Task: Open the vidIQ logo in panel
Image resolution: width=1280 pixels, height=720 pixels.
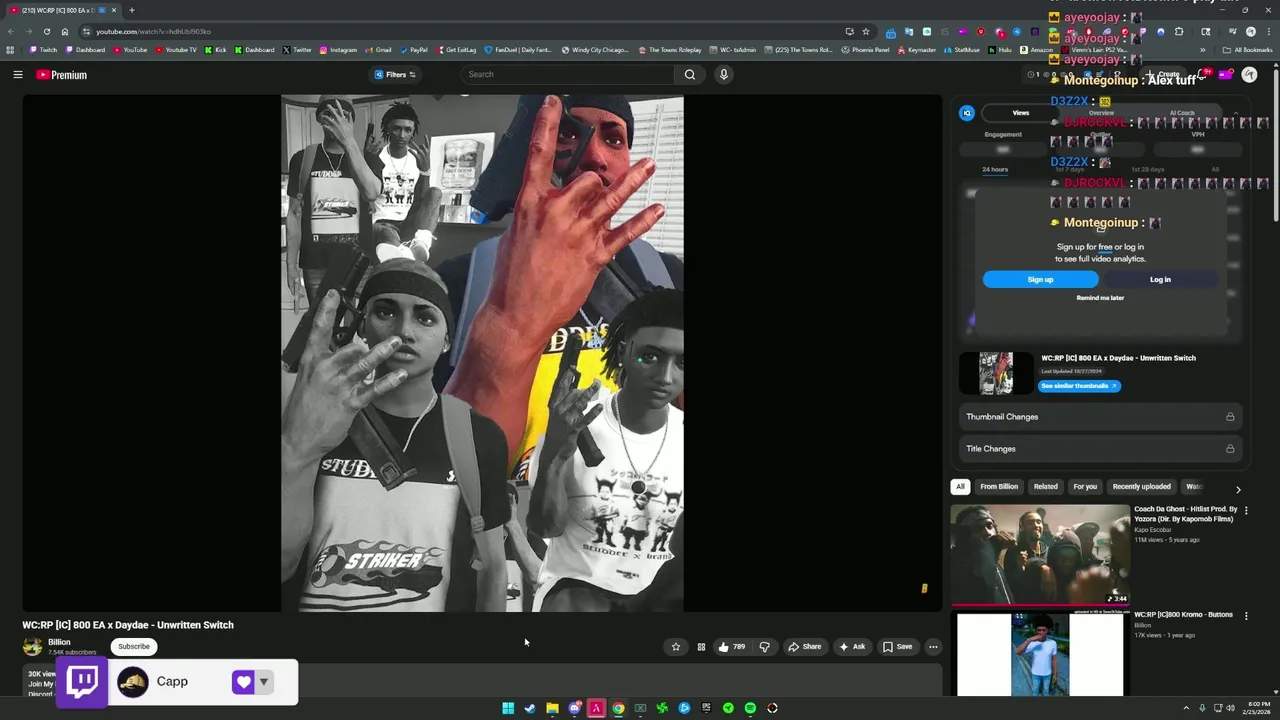Action: coord(967,113)
